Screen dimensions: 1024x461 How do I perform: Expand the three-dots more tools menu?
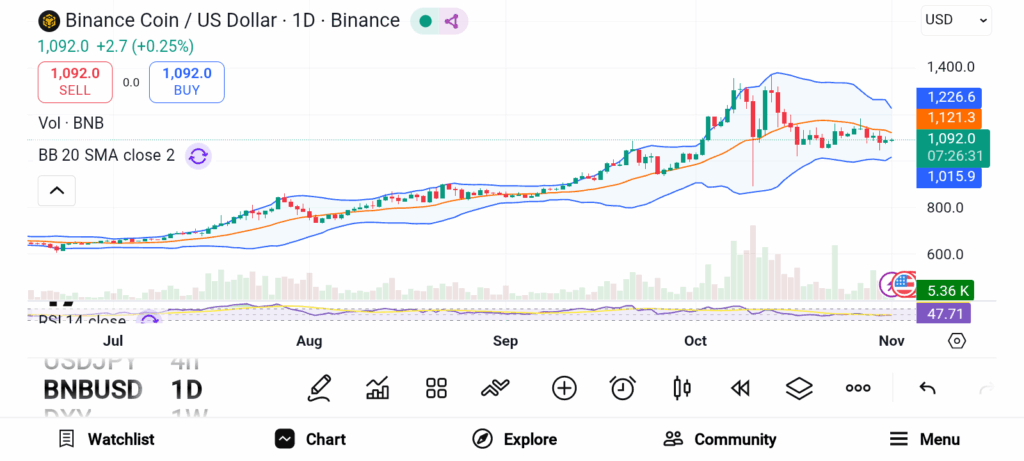tap(858, 388)
